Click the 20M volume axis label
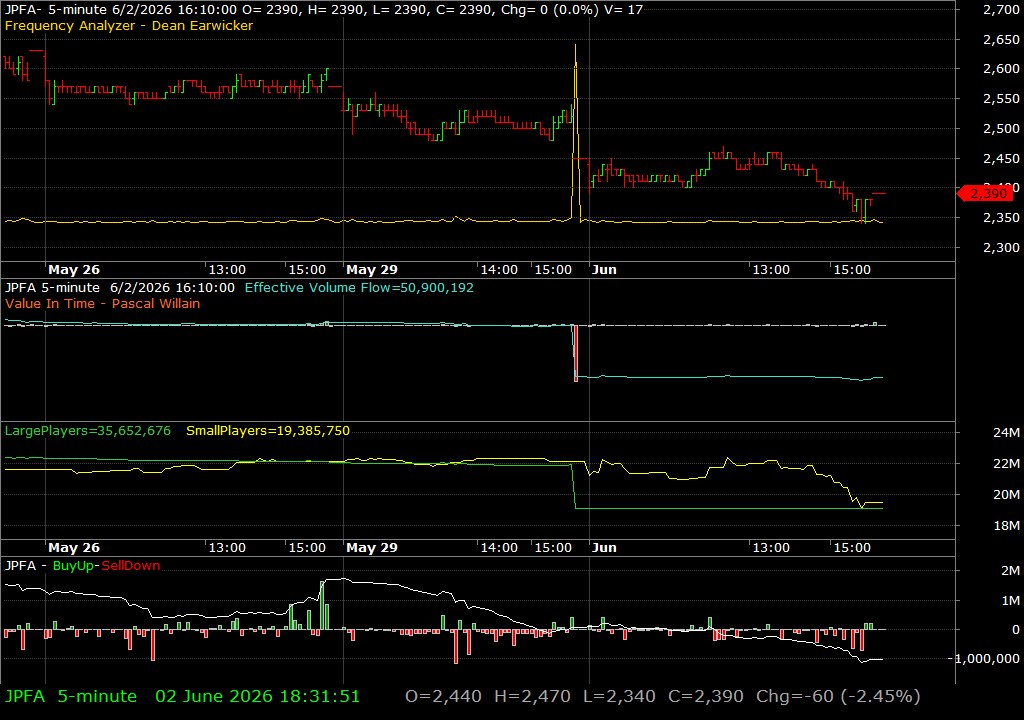Image resolution: width=1024 pixels, height=720 pixels. pyautogui.click(x=1006, y=495)
